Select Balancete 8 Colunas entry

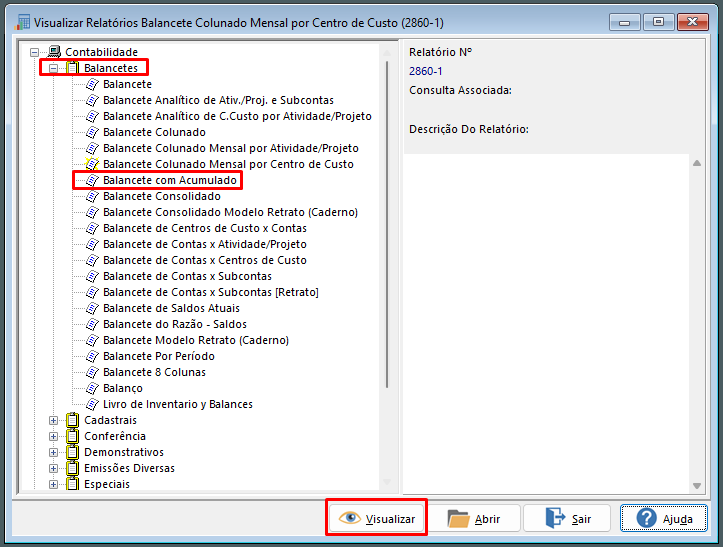click(154, 372)
